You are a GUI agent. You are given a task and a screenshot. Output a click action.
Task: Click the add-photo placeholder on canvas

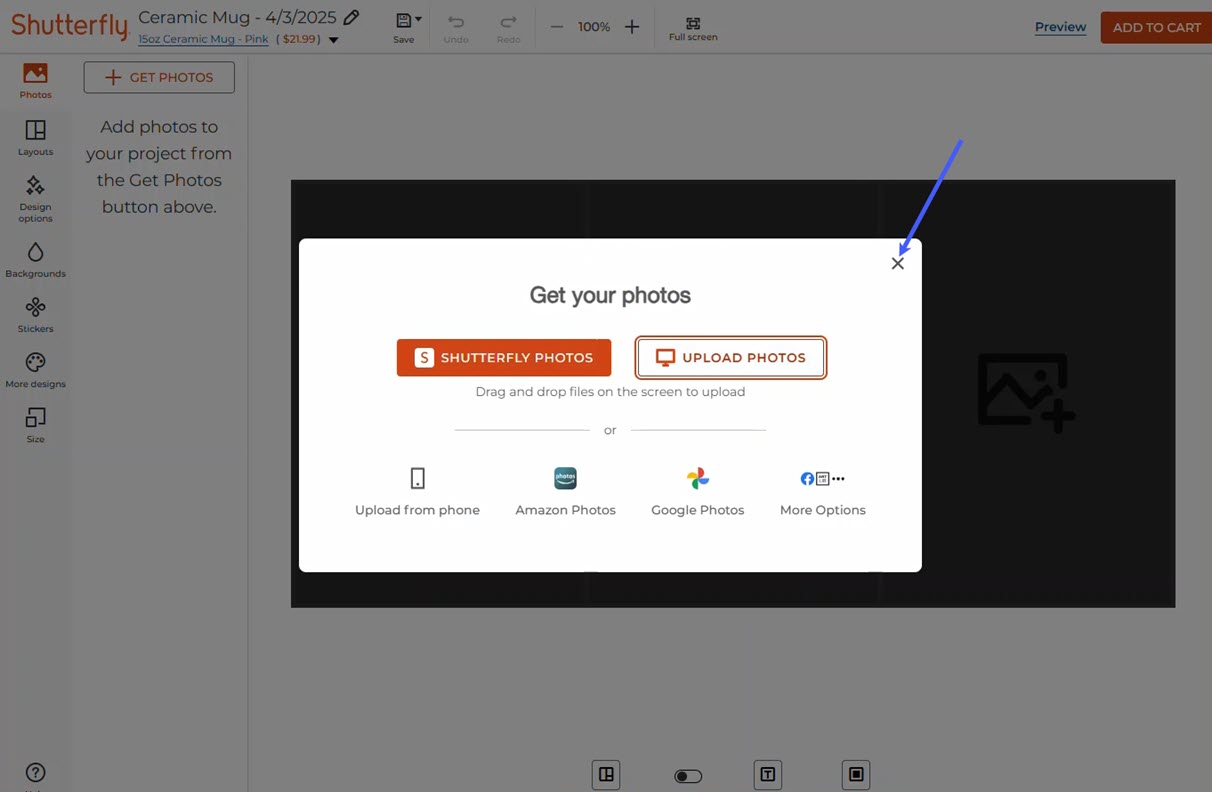tap(1026, 393)
